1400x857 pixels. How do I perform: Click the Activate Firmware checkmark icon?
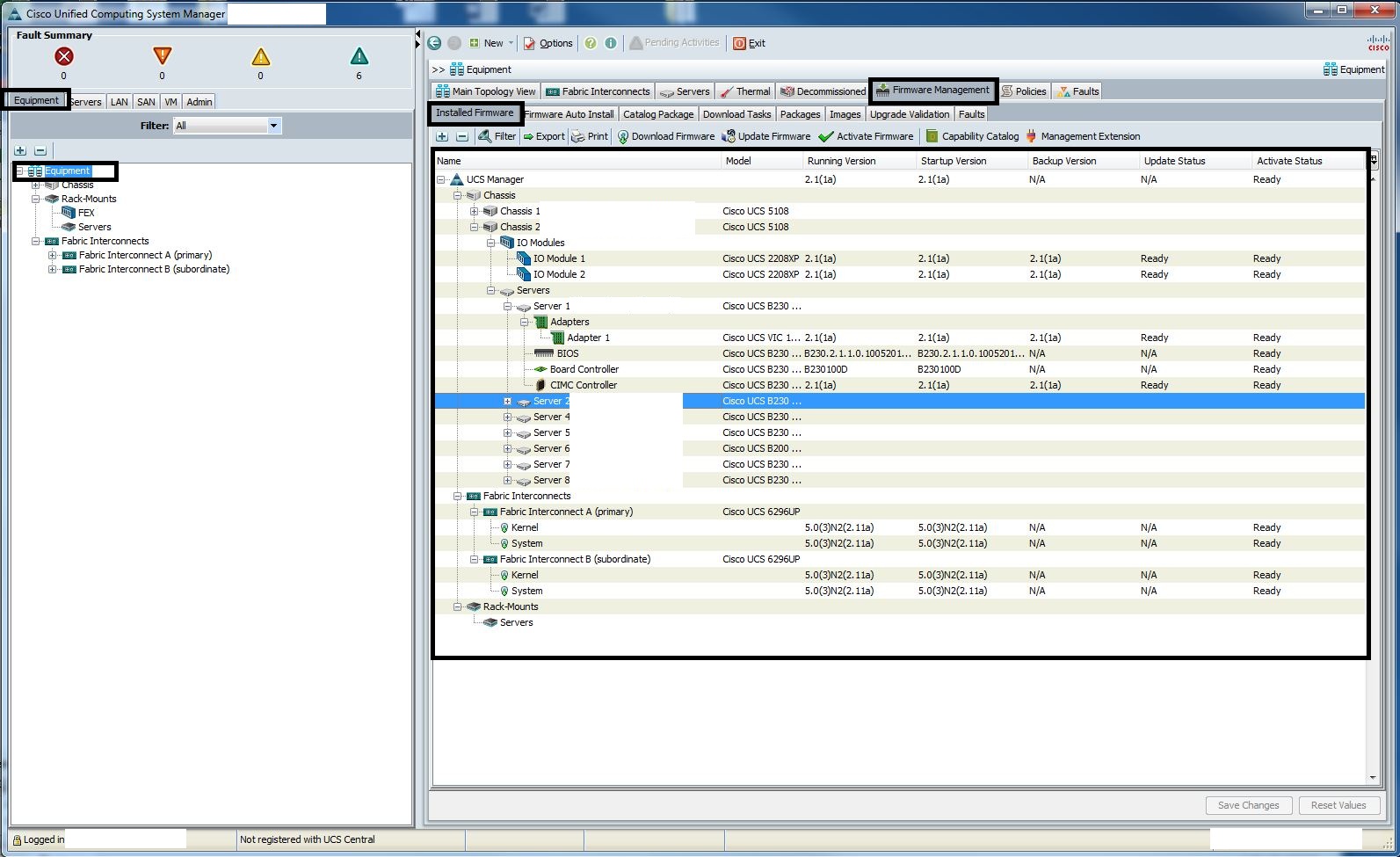pos(825,137)
